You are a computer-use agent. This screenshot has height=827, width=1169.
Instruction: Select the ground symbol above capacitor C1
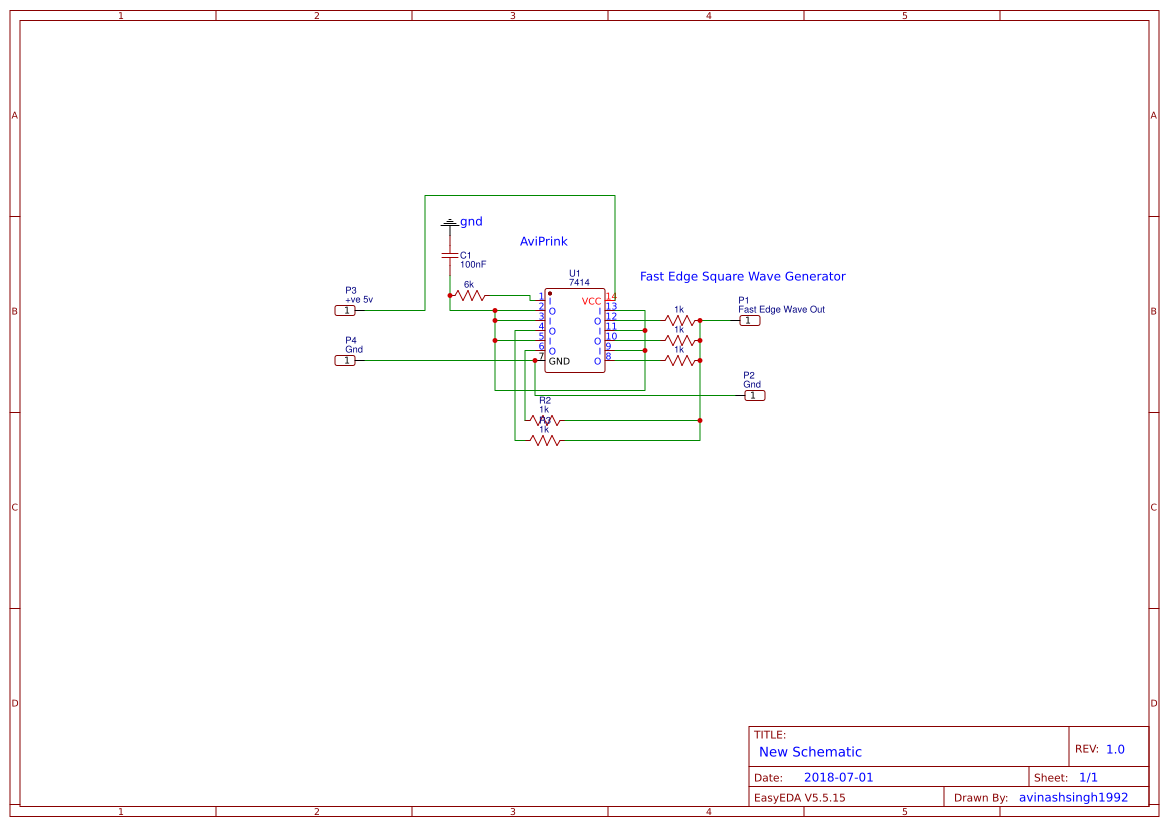pyautogui.click(x=450, y=223)
